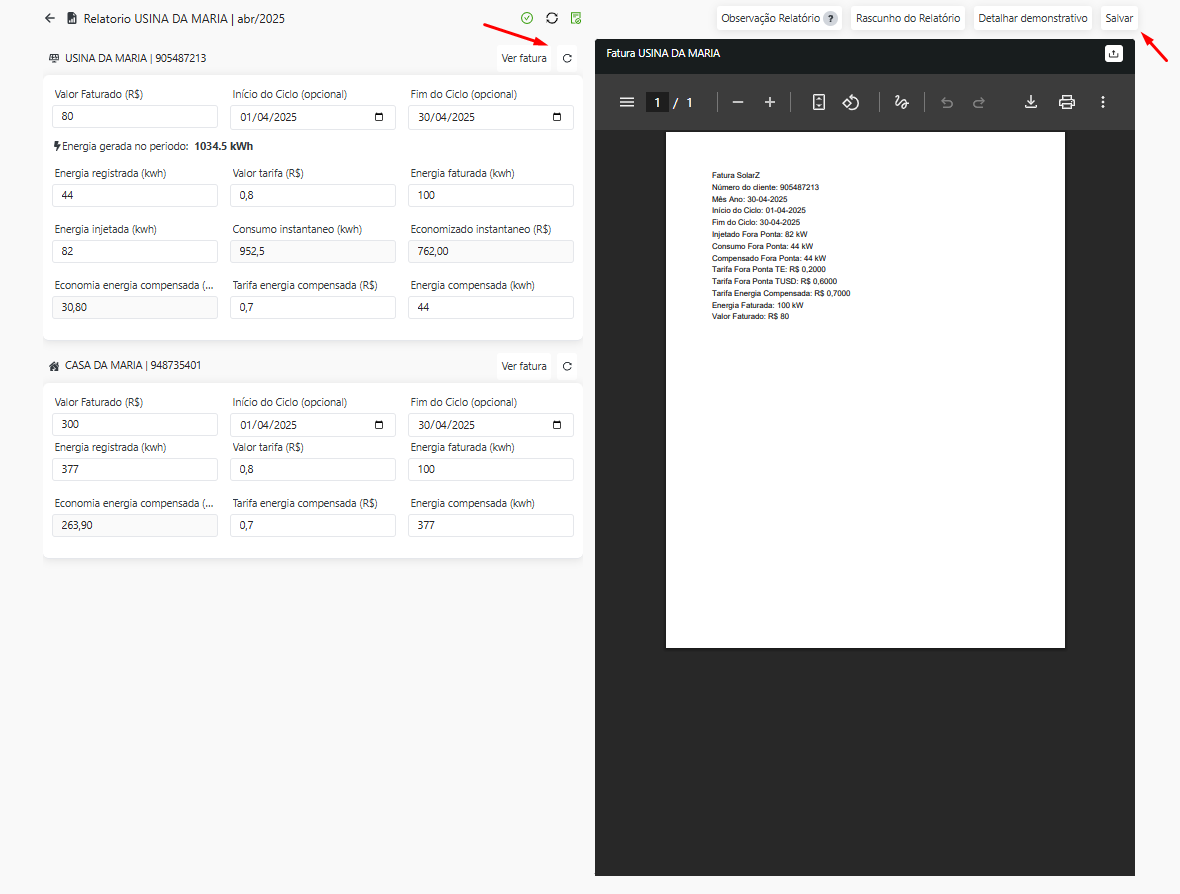Download the PDF invoice

pyautogui.click(x=1031, y=102)
